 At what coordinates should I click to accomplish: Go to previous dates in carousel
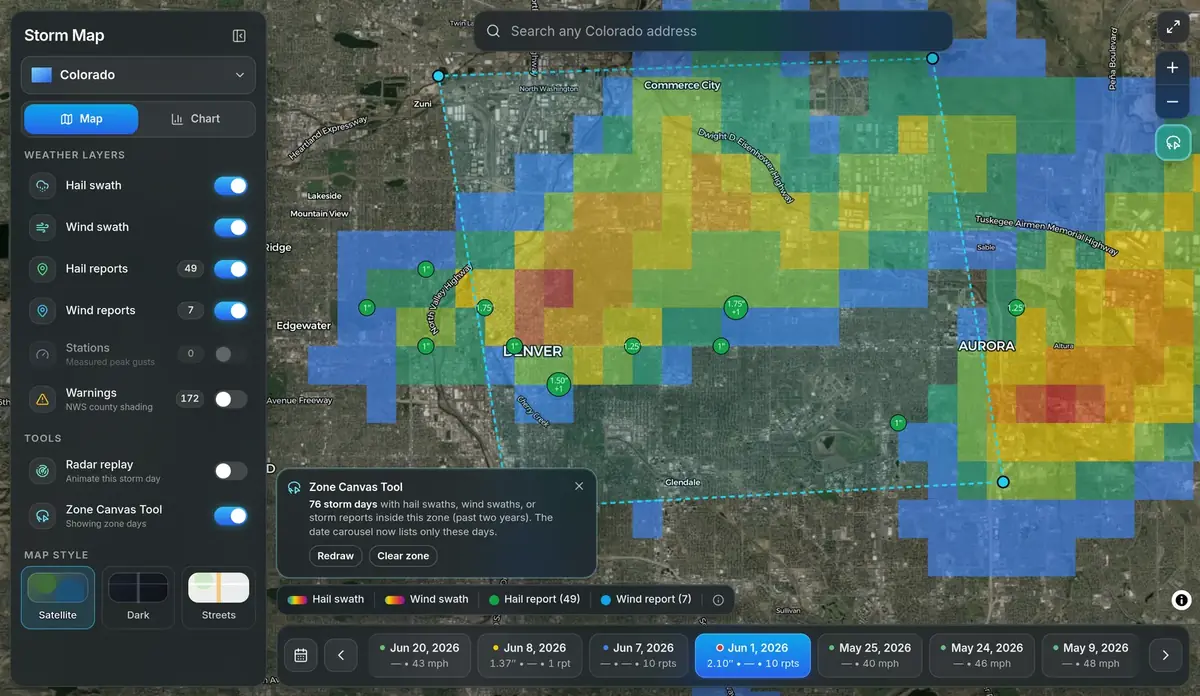coord(341,656)
